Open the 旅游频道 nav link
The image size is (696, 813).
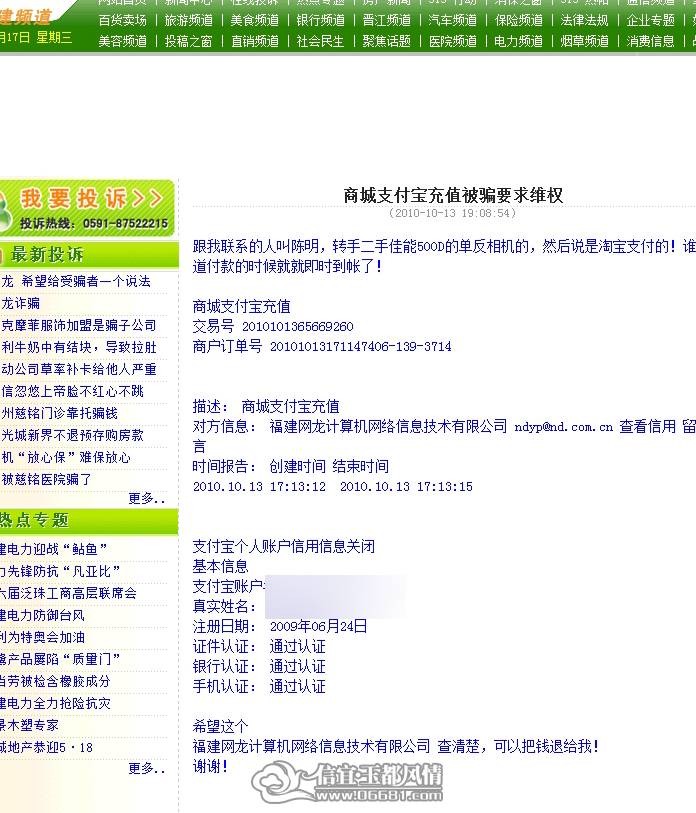tap(189, 20)
